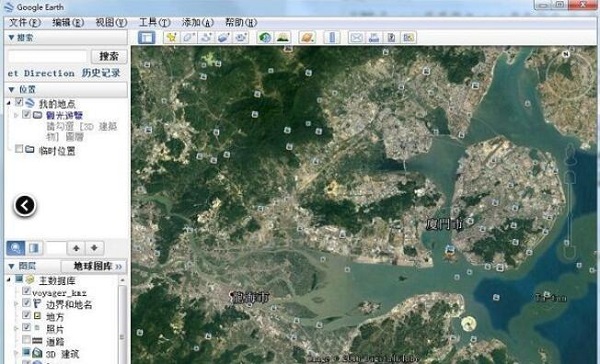
Task: Open the 视图(V) menu
Action: (111, 23)
